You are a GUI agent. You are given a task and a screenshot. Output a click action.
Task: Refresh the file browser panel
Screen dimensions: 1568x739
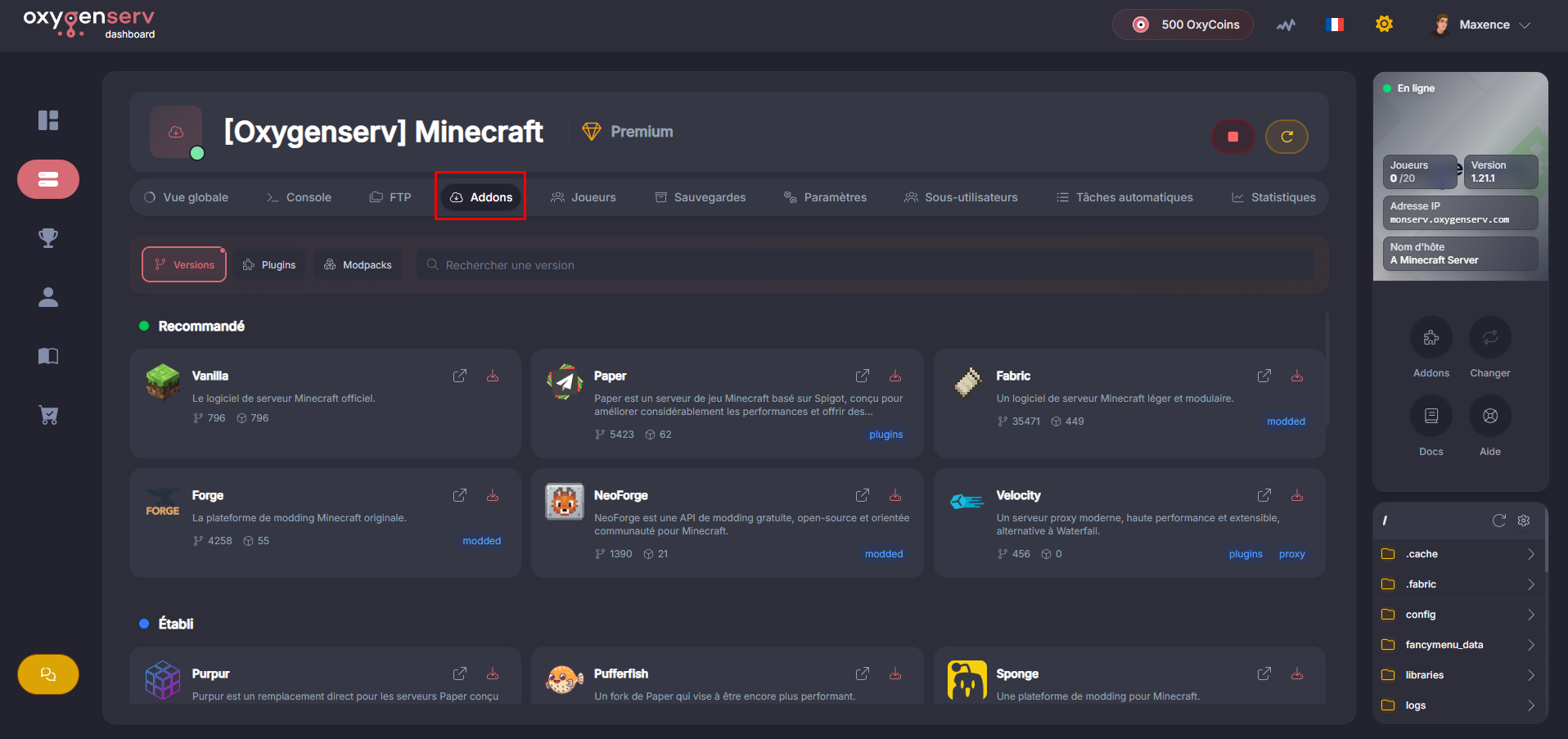1498,520
